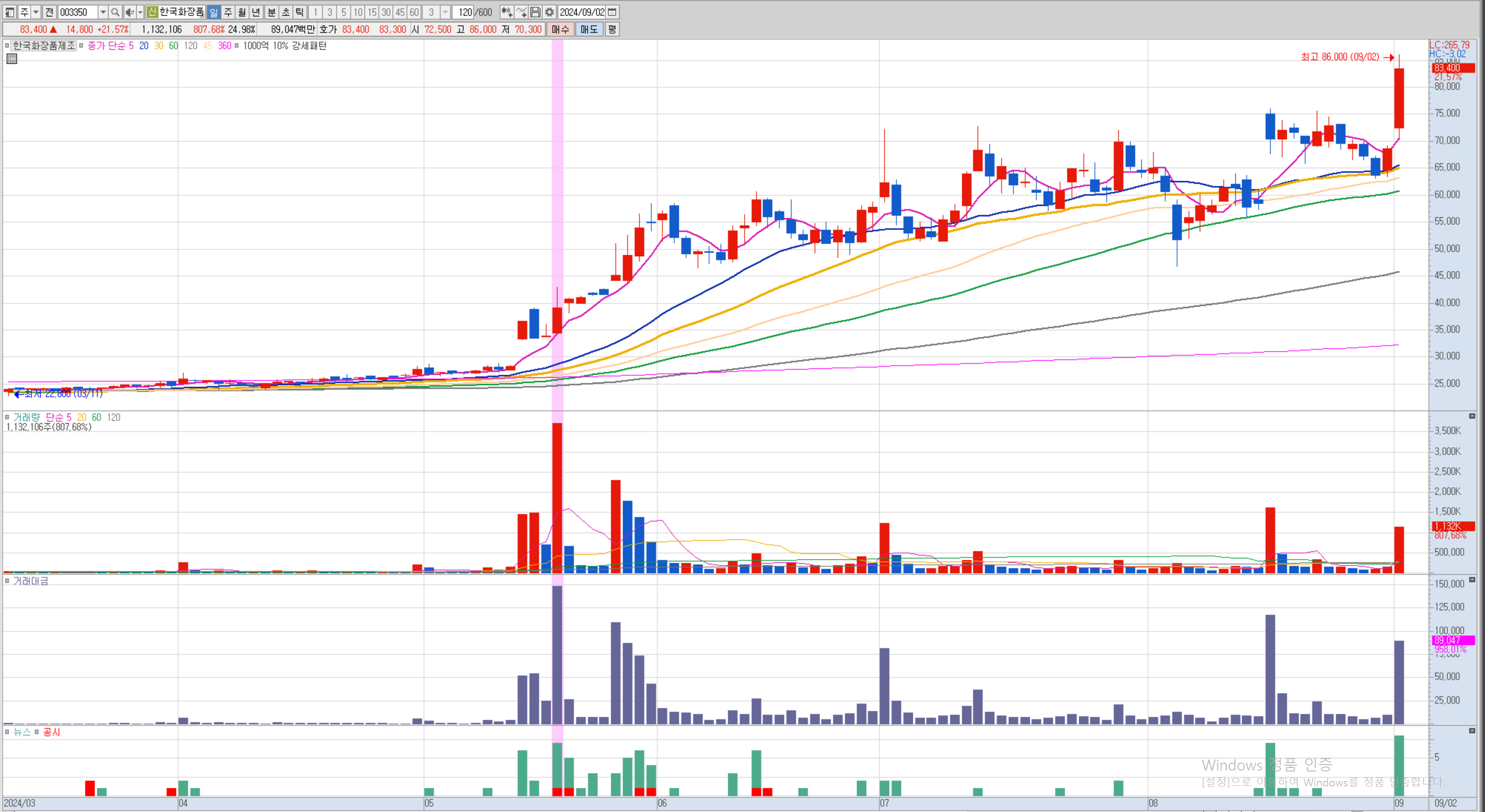
Task: Toggle the left panel layout icon
Action: [x=10, y=12]
